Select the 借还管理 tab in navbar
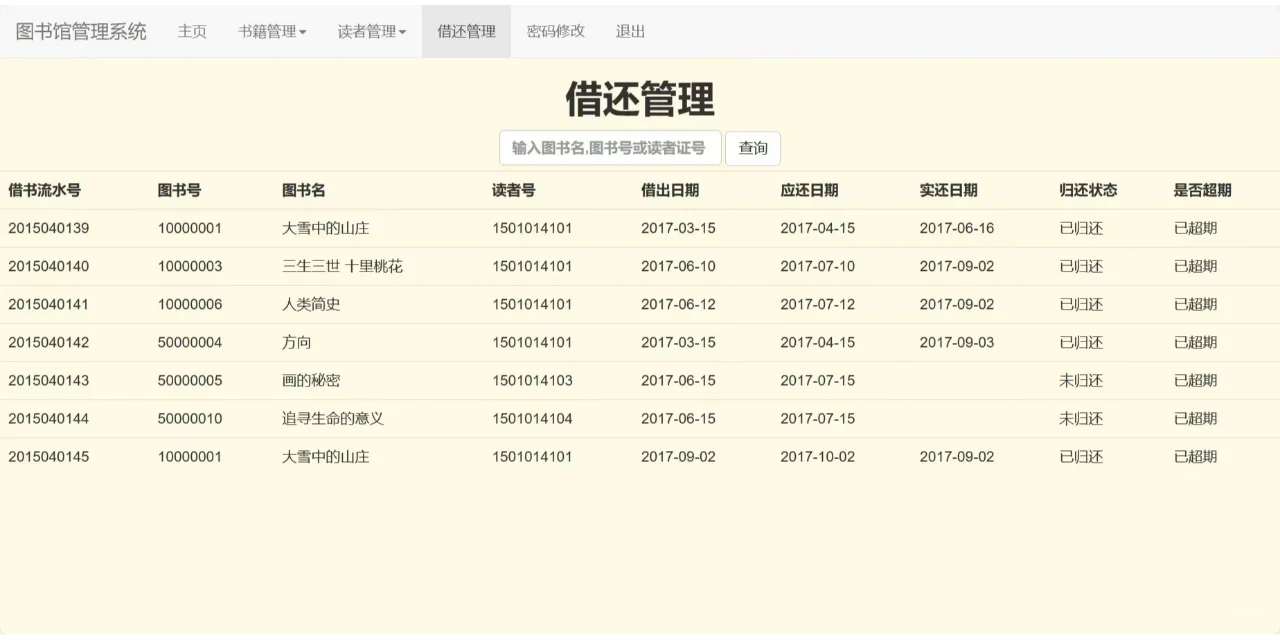1280x640 pixels. point(466,31)
